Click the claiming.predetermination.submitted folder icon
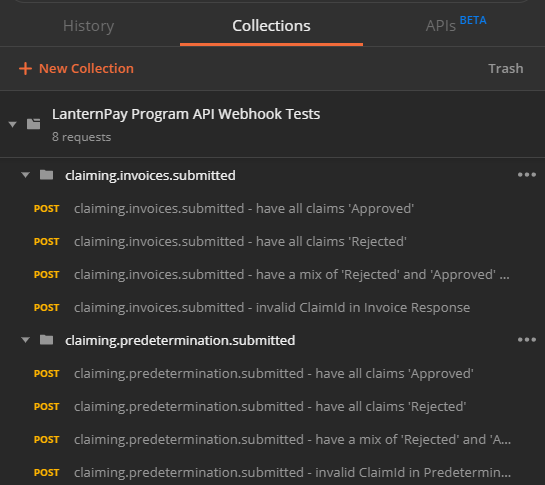 click(x=47, y=340)
